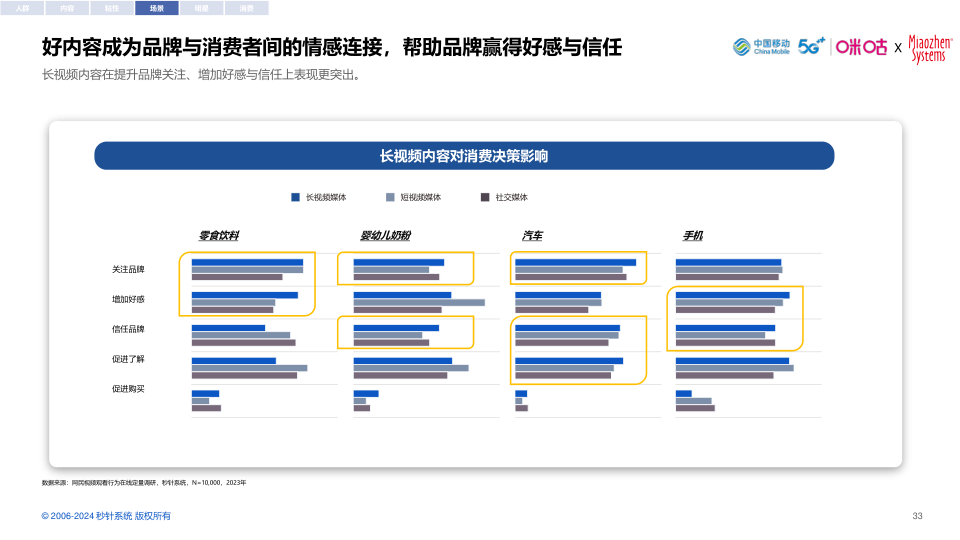Viewport: 960px width, 540px height.
Task: Go to the 明星 tab
Action: pyautogui.click(x=201, y=8)
